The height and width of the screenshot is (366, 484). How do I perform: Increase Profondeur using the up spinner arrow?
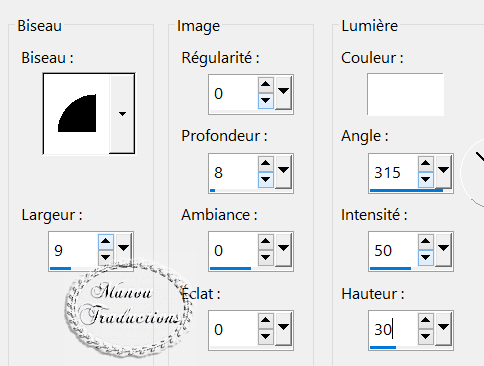click(266, 163)
